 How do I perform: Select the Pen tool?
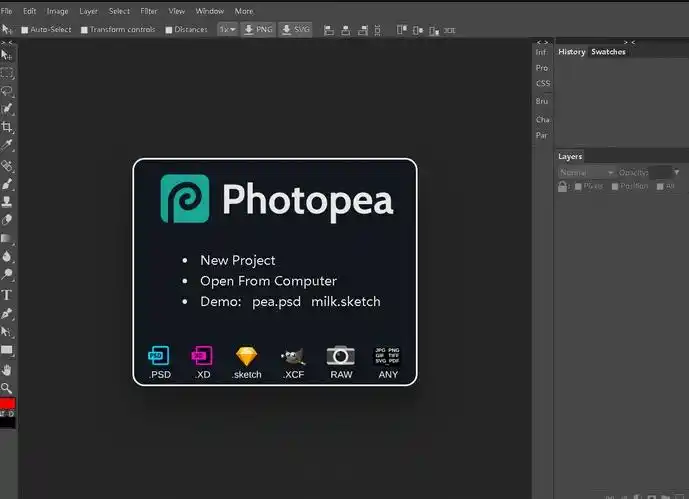[7, 313]
